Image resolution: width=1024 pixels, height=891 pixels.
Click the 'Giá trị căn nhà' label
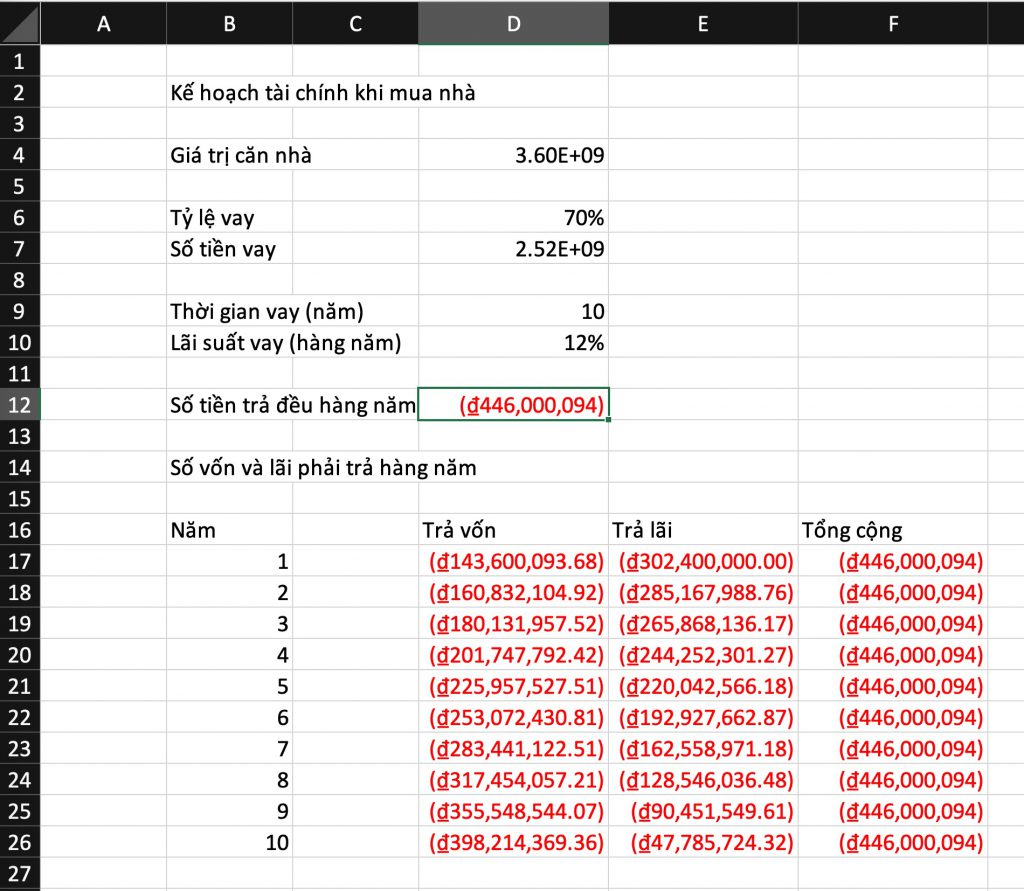tap(241, 155)
